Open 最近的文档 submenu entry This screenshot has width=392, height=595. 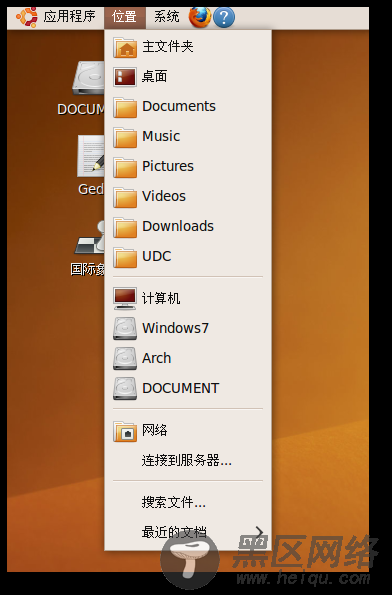click(x=188, y=532)
